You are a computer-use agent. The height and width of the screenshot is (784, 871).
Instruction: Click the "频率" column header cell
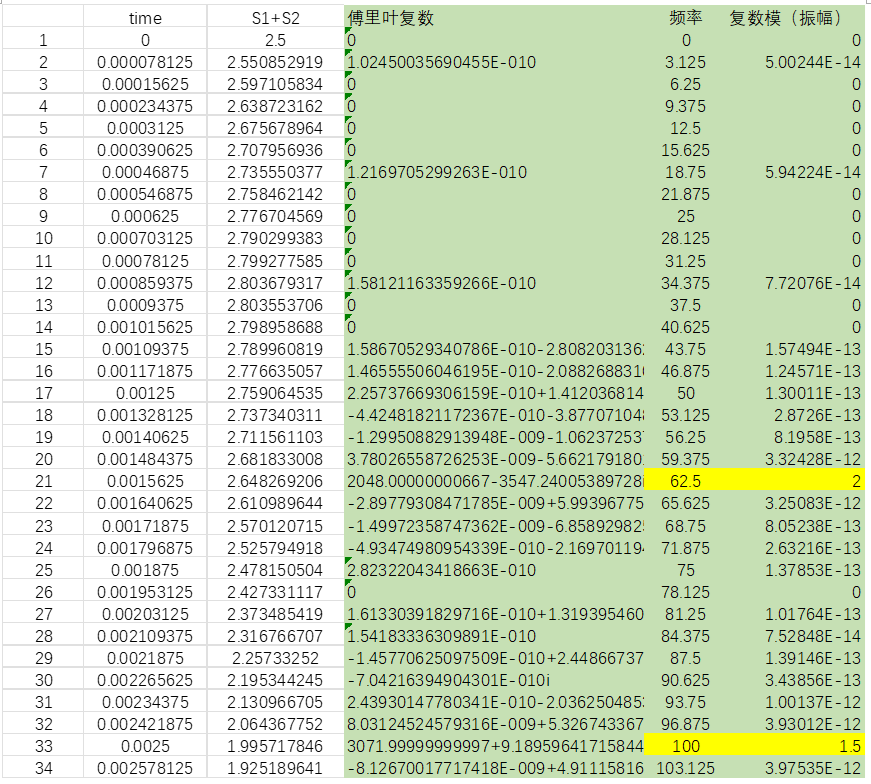click(685, 19)
